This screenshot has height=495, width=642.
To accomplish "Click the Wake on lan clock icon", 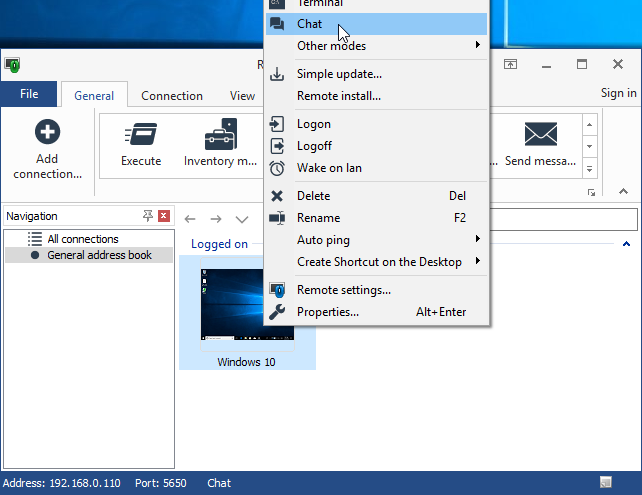I will 277,168.
